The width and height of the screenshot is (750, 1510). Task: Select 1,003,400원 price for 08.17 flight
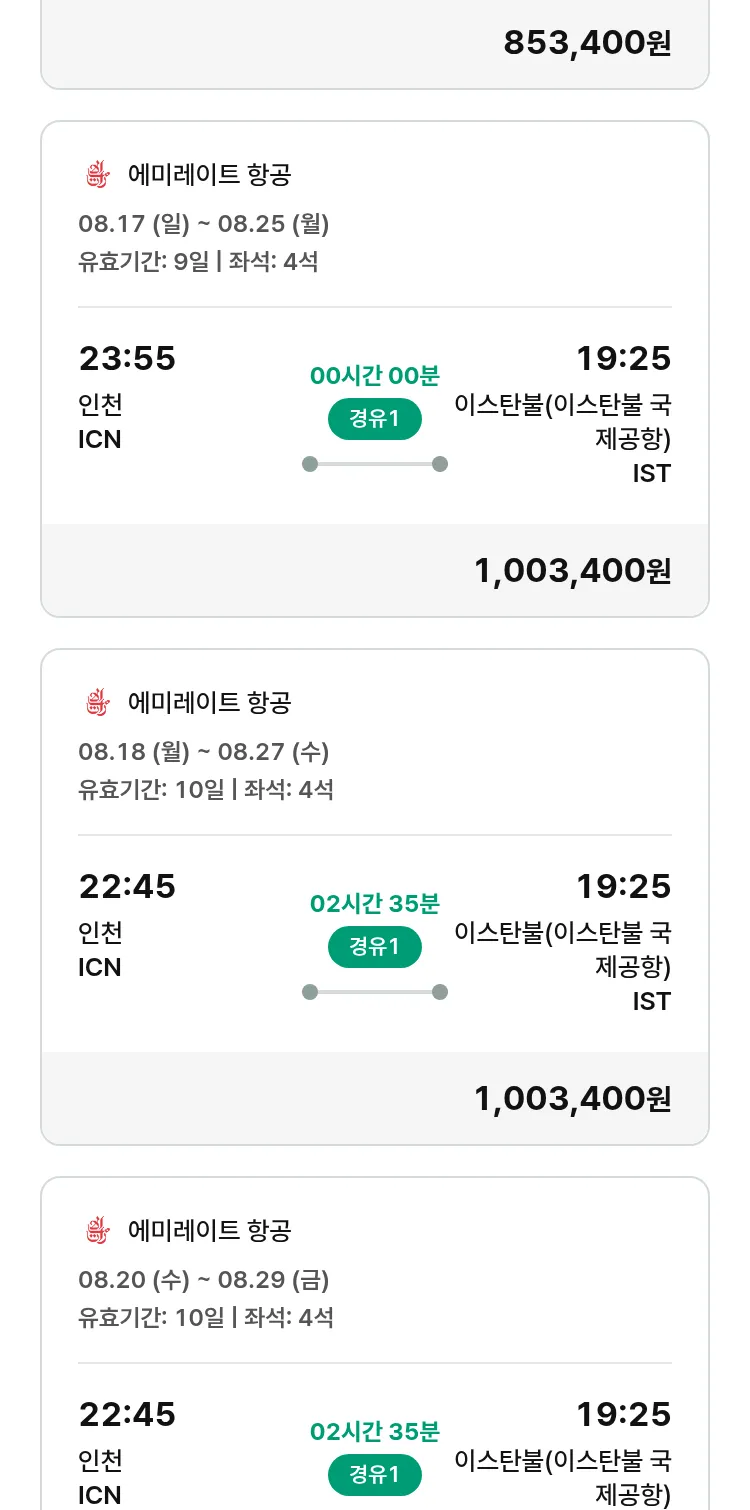pyautogui.click(x=572, y=571)
